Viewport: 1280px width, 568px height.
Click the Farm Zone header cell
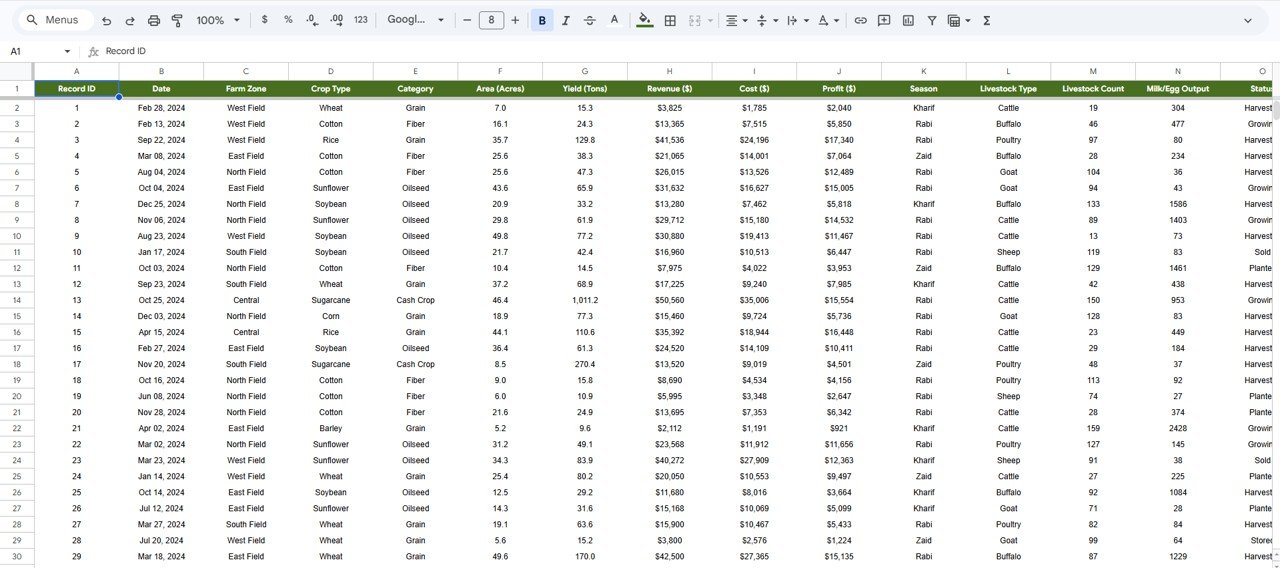[x=246, y=89]
